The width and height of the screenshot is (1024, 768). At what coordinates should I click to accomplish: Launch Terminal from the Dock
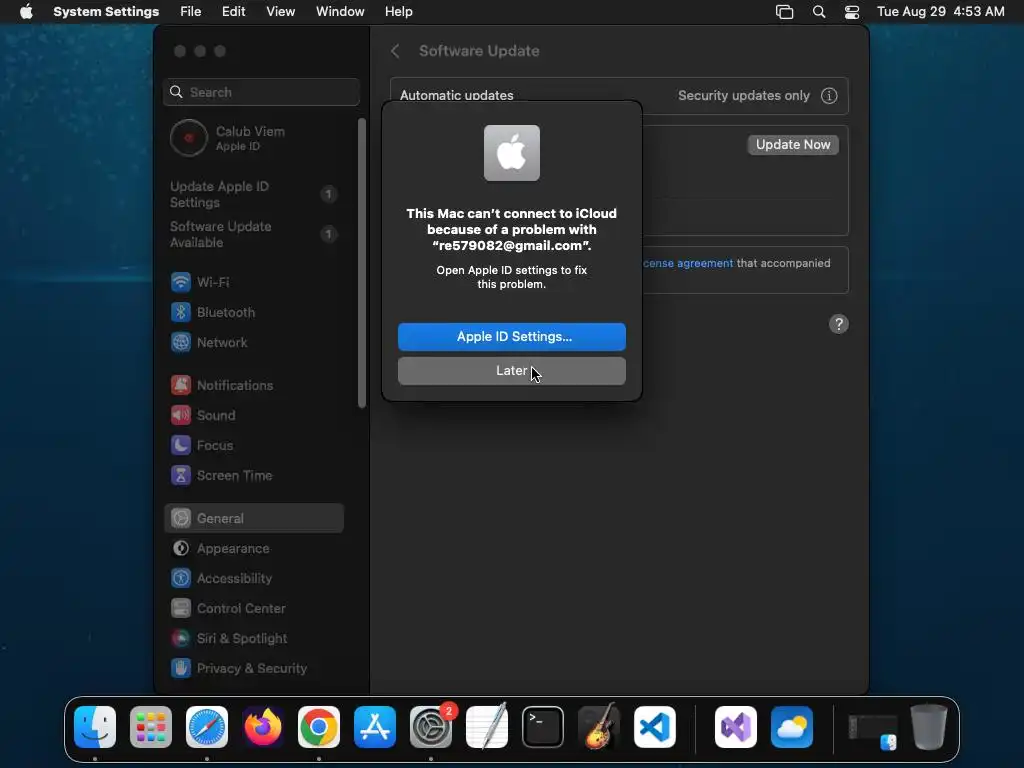click(543, 727)
